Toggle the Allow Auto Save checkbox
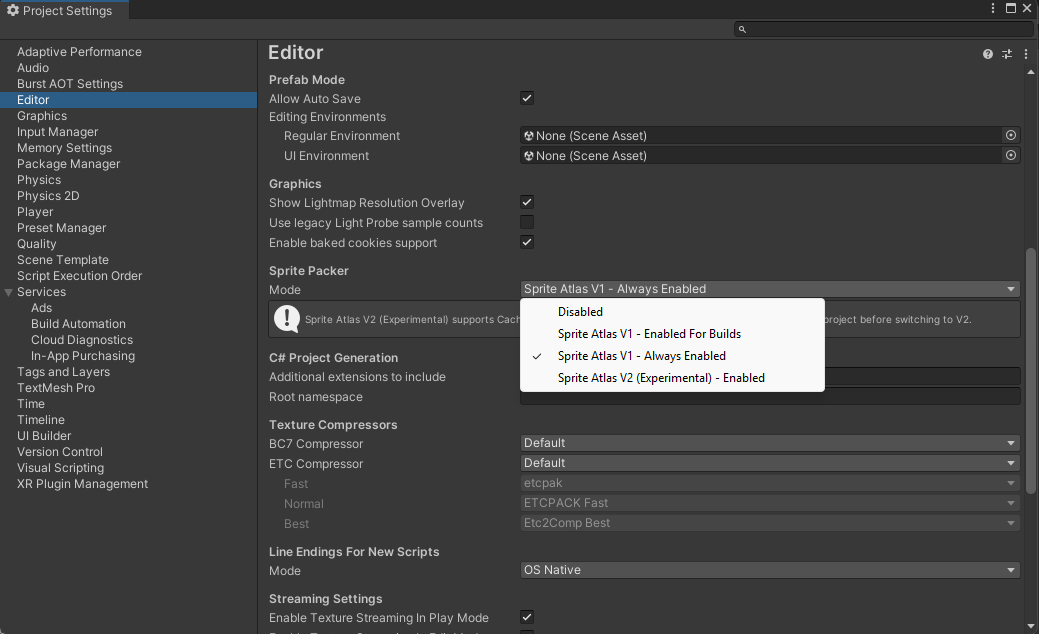1039x634 pixels. tap(527, 98)
